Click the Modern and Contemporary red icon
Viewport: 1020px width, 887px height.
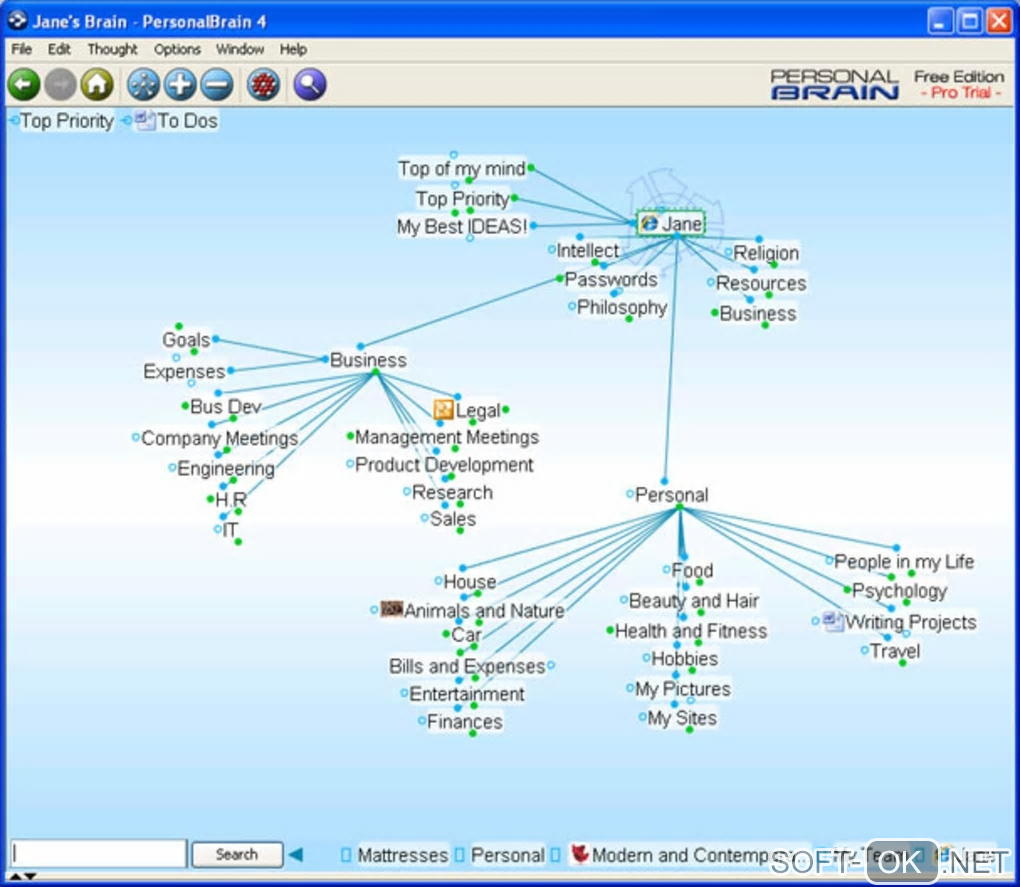point(580,853)
